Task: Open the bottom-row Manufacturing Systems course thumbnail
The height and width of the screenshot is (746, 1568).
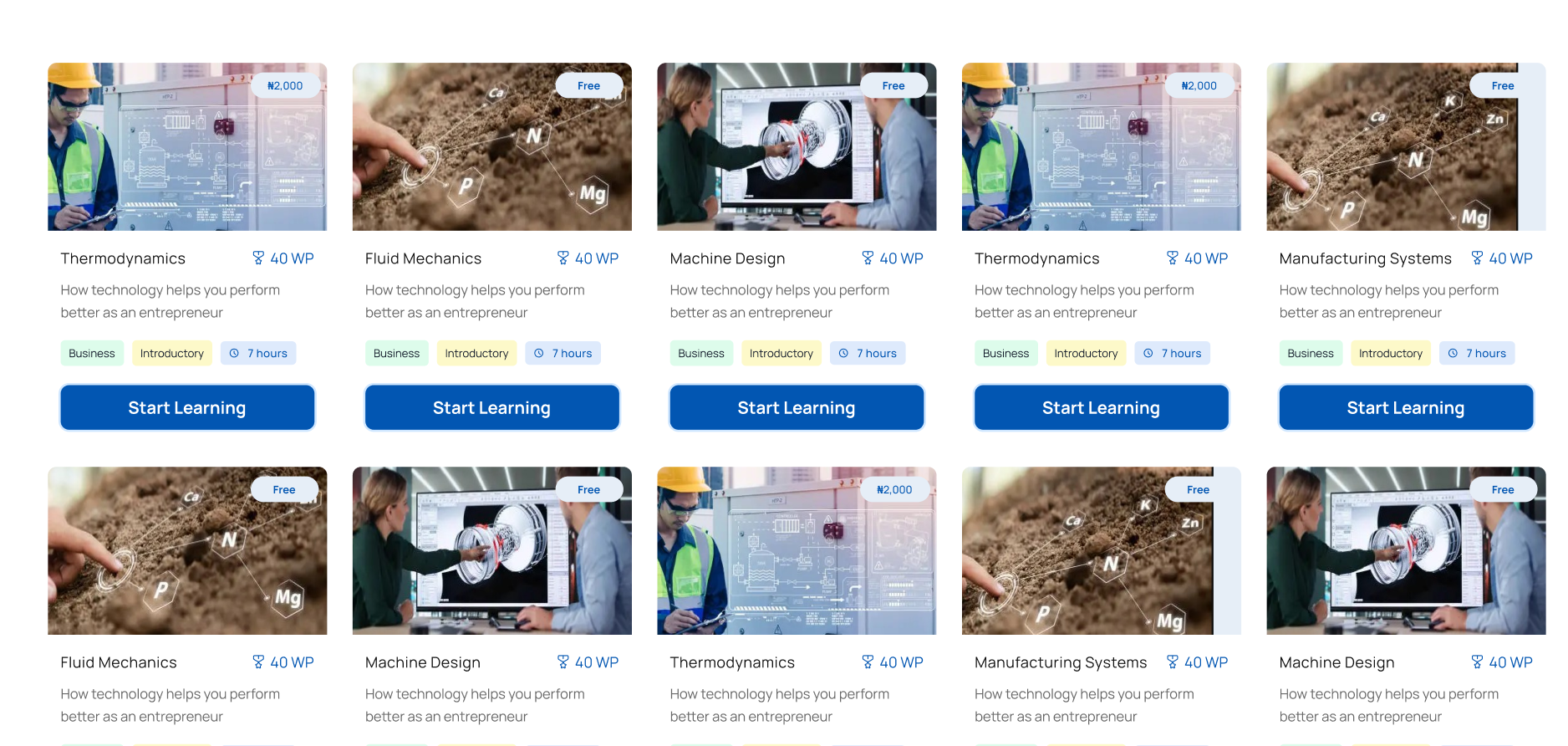Action: click(1102, 550)
